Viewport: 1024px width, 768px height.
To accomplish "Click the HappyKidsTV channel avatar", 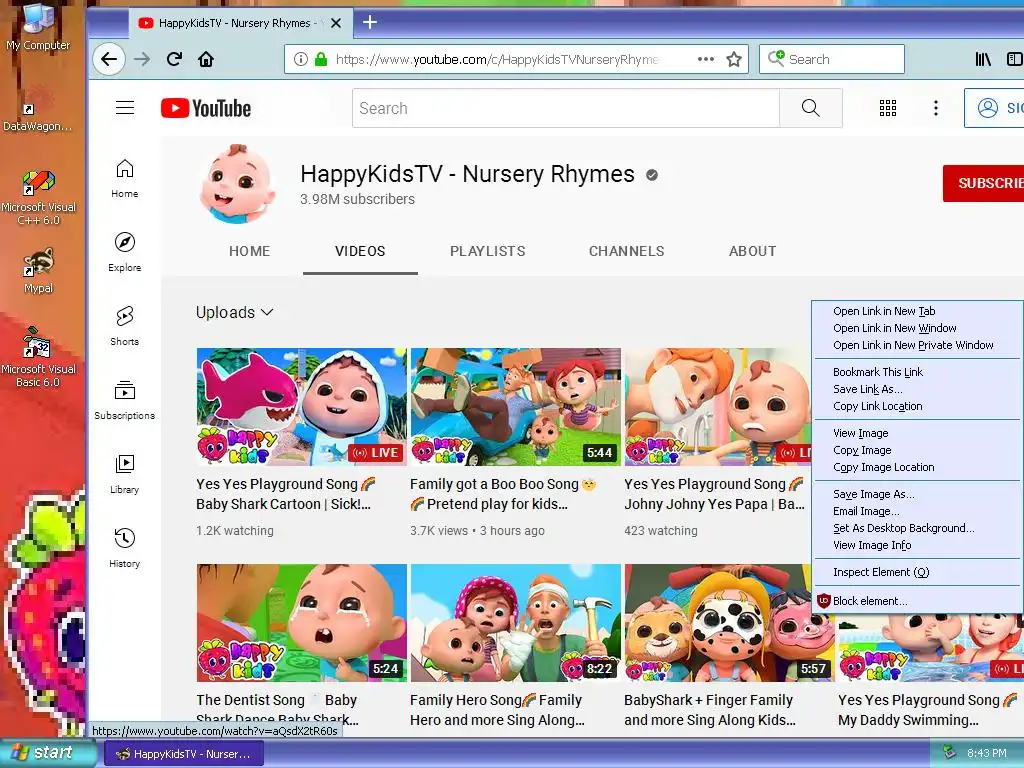I will pos(238,184).
